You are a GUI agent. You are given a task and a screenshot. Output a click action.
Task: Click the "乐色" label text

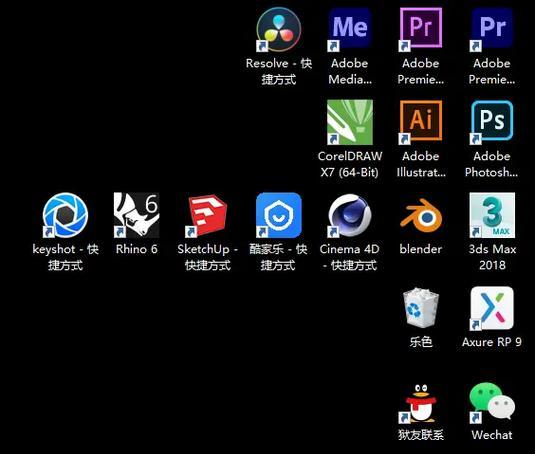click(421, 341)
